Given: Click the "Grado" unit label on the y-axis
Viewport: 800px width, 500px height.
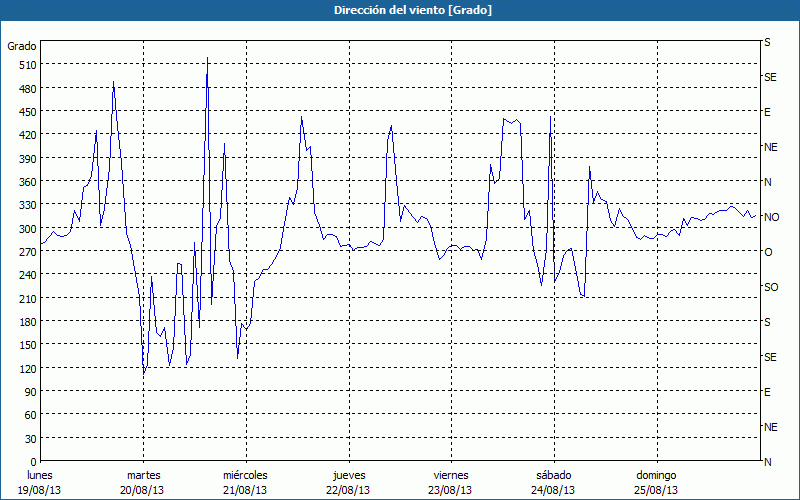Looking at the screenshot, I should [x=22, y=46].
